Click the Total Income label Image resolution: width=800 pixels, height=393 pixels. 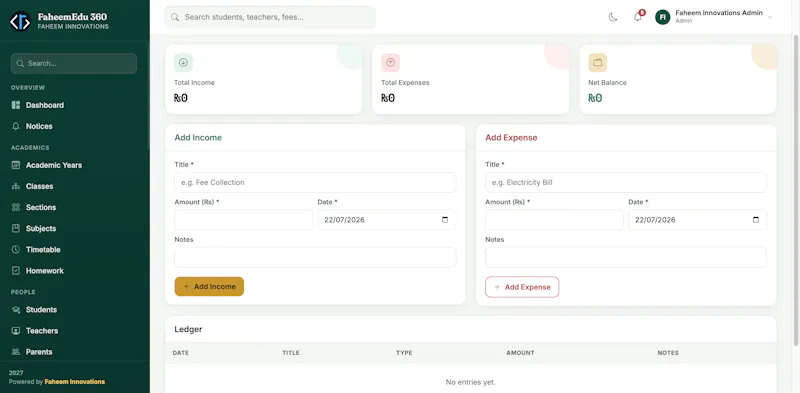click(x=194, y=82)
